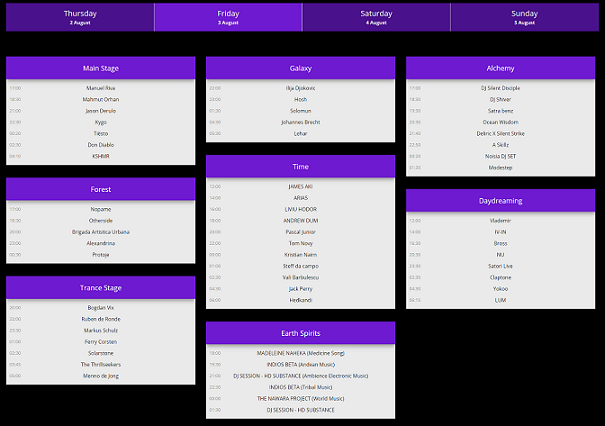
Task: Click Ocean Wisdom in Alchemy lineup
Action: tap(500, 122)
